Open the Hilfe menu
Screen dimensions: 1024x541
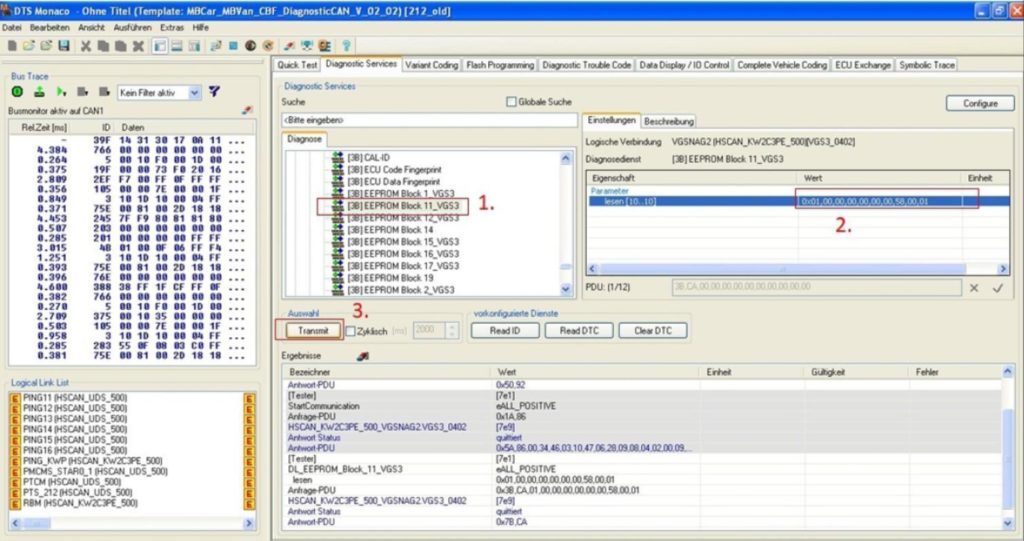coord(200,27)
